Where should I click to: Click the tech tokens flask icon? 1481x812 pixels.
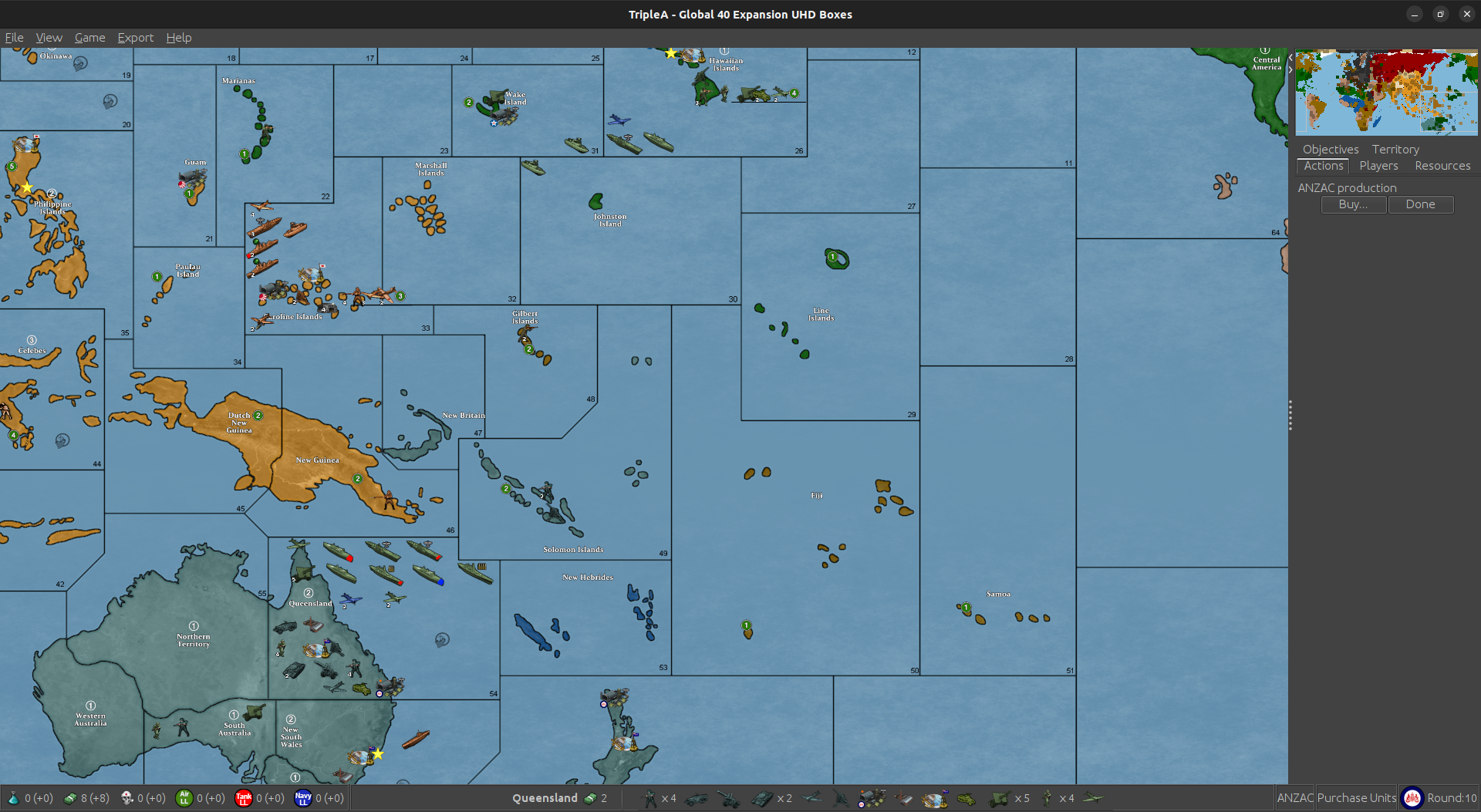(x=13, y=798)
